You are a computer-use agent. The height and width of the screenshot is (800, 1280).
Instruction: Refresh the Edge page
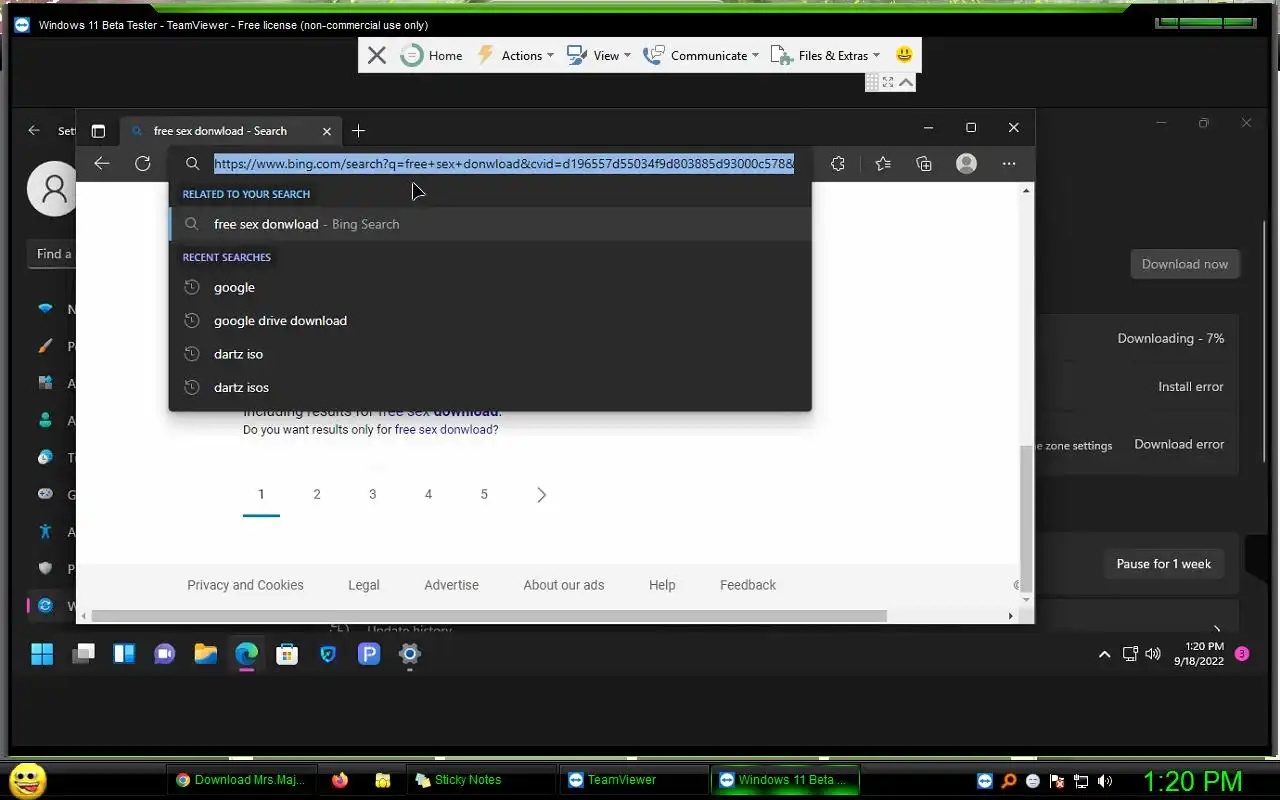[x=143, y=164]
